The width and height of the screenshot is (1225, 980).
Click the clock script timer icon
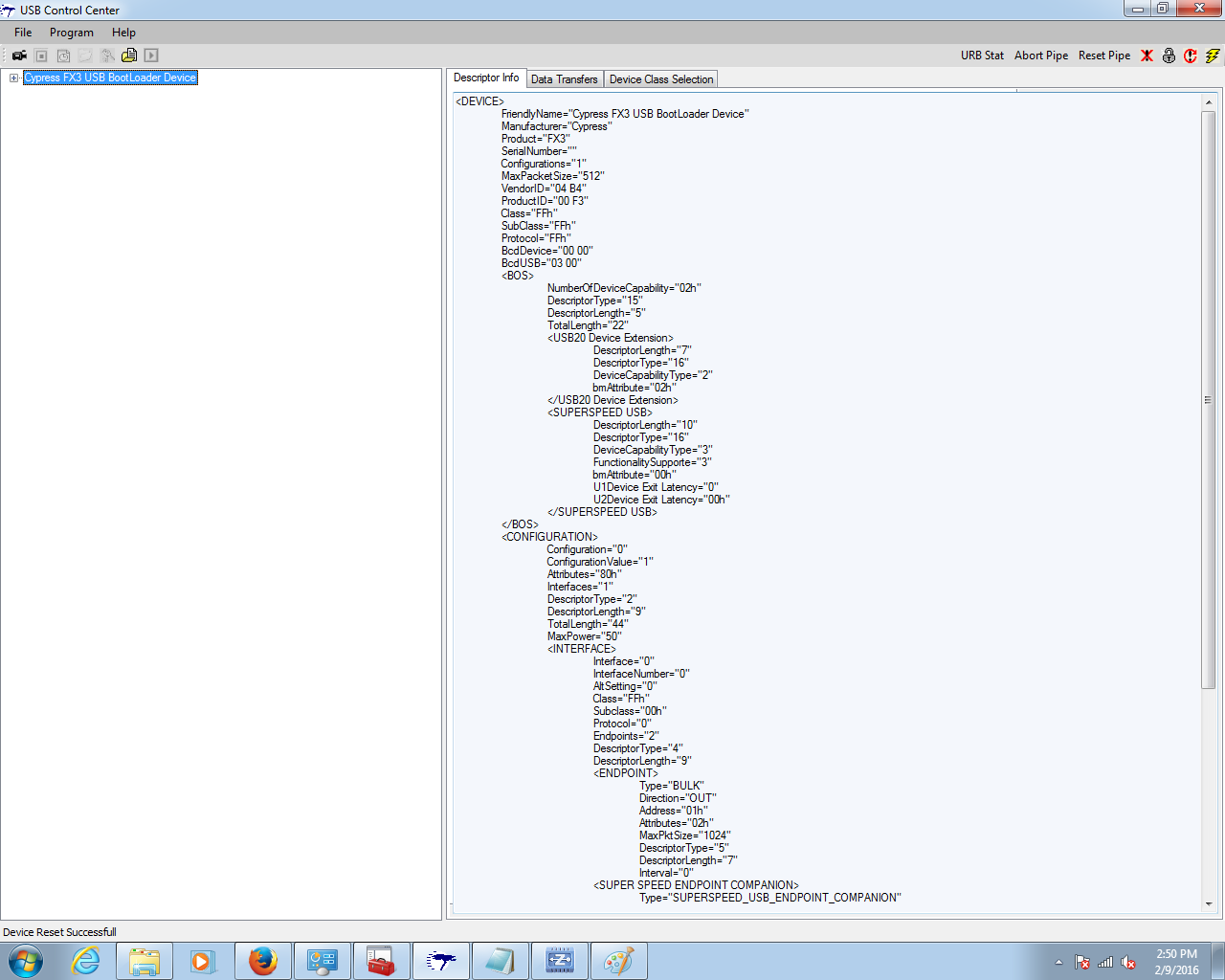pos(63,56)
